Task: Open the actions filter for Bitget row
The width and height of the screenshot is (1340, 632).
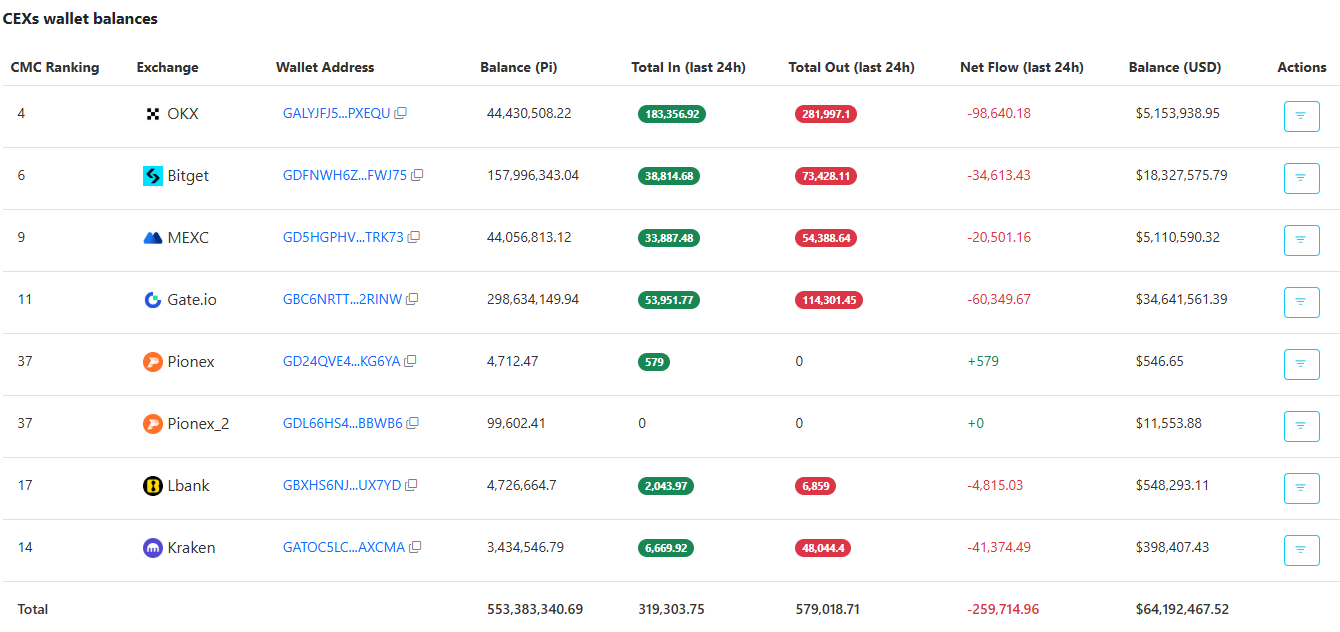Action: [1301, 178]
